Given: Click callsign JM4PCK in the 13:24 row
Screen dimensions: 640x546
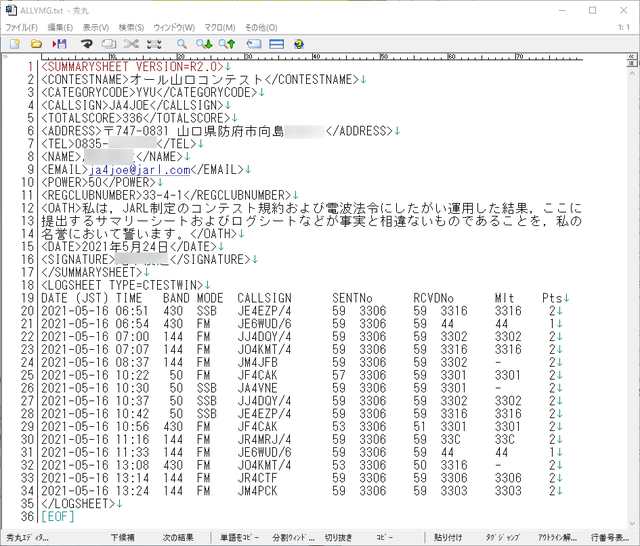Looking at the screenshot, I should click(258, 491).
